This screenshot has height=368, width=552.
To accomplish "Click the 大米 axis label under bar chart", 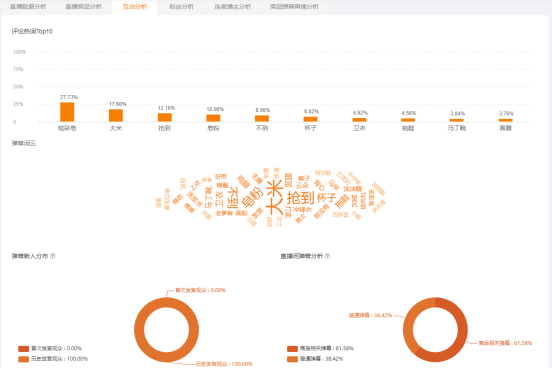I will [116, 128].
